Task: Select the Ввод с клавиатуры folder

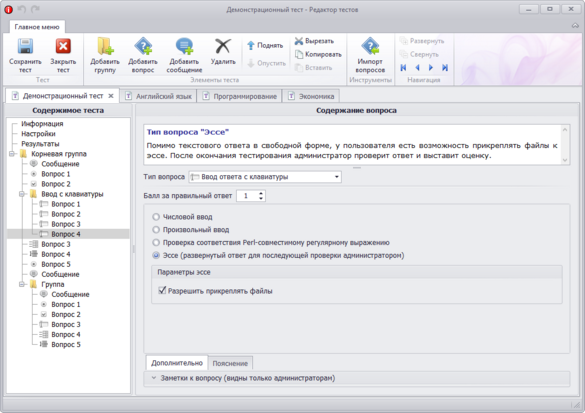Action: tap(72, 194)
